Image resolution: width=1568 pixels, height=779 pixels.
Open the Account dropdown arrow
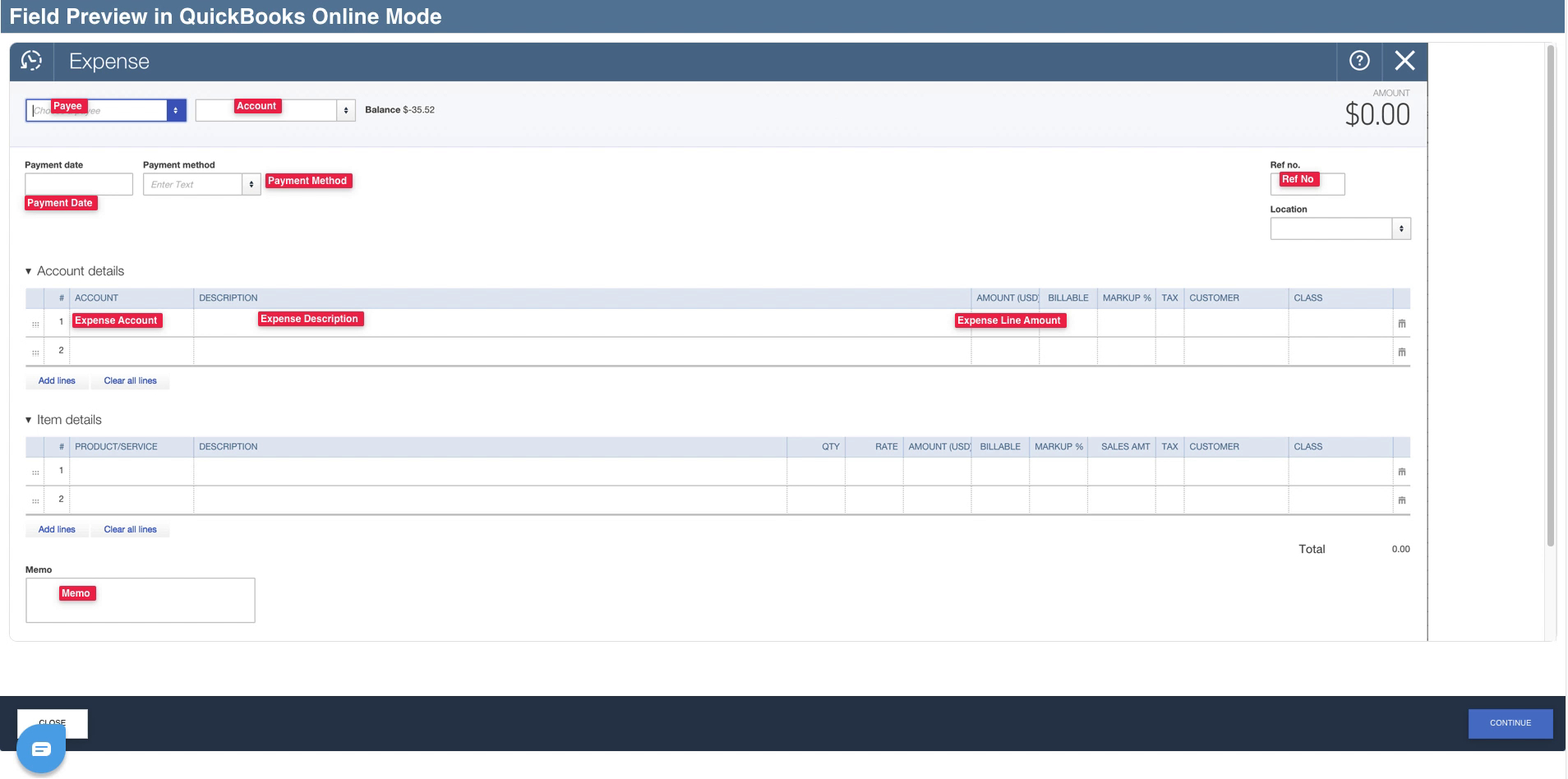(346, 110)
